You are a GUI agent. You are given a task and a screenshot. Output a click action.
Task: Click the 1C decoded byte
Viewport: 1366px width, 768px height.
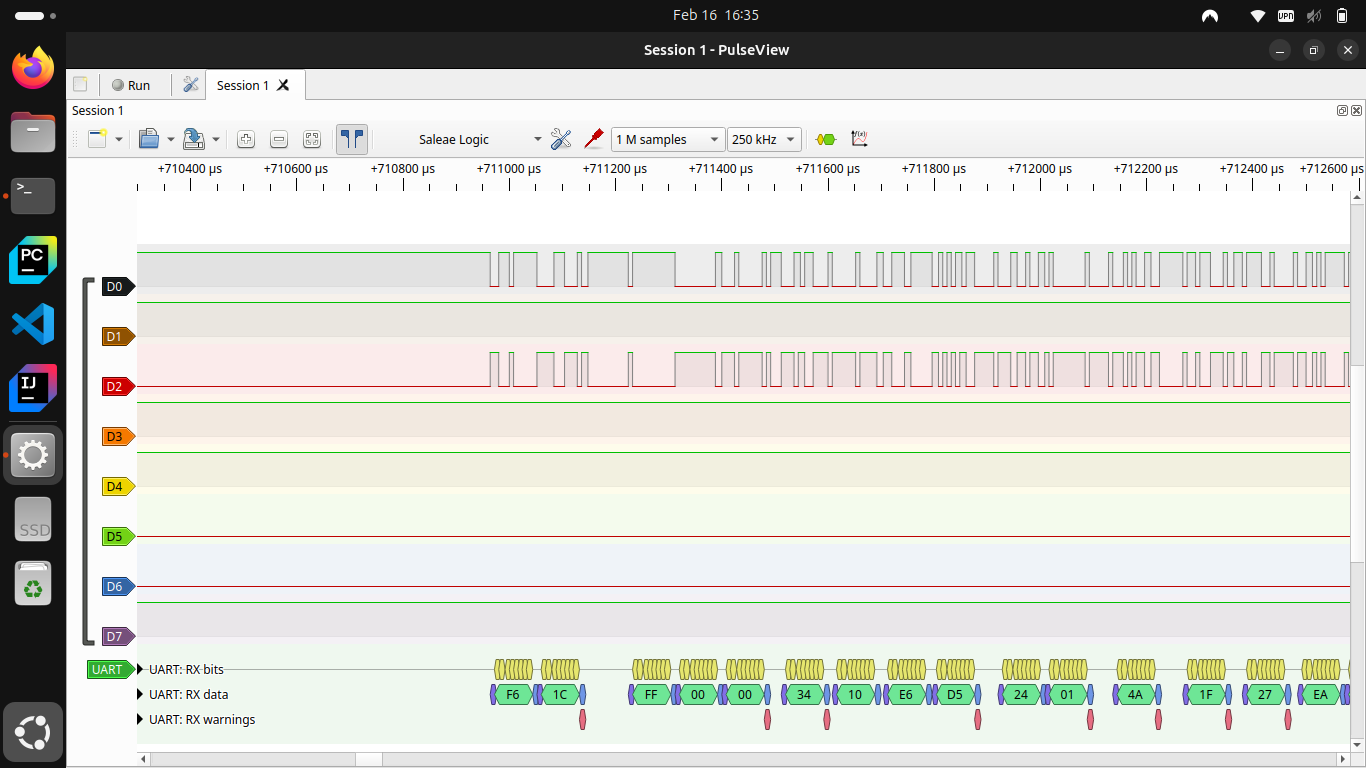tap(560, 694)
